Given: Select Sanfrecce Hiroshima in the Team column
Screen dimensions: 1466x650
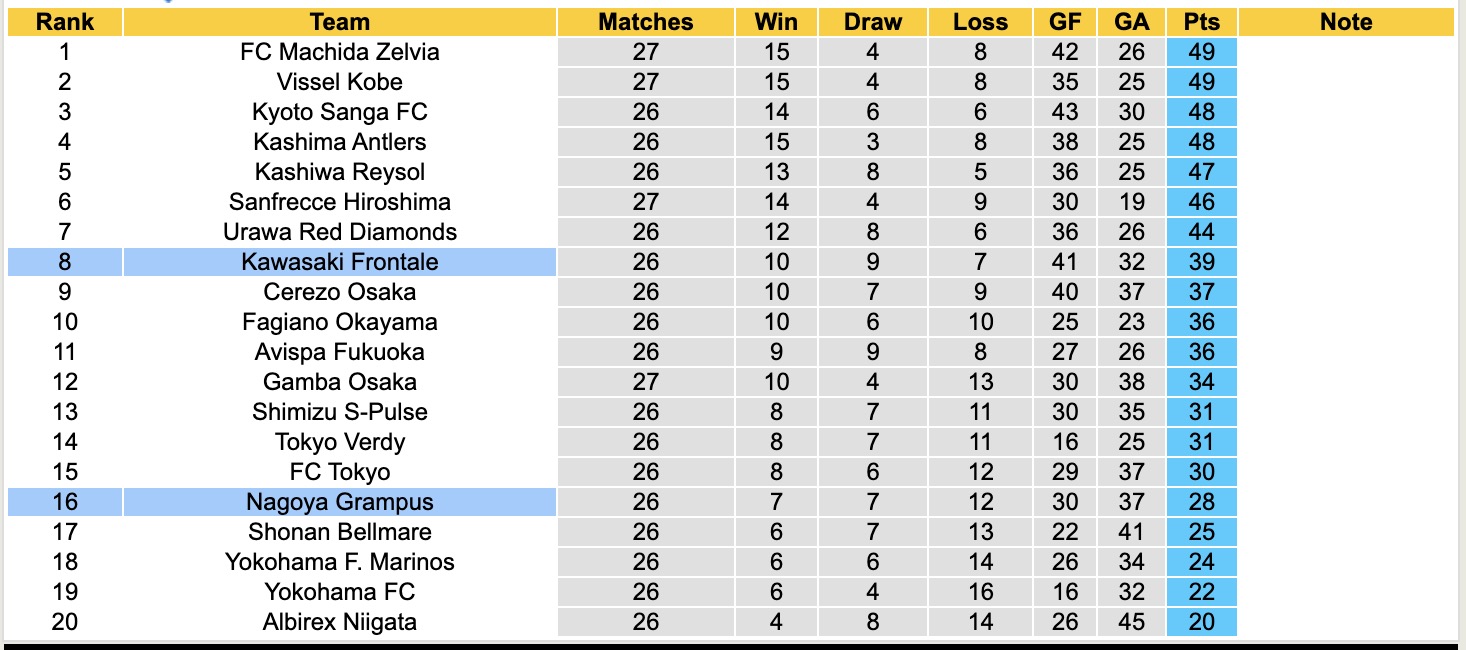Looking at the screenshot, I should click(x=340, y=202).
